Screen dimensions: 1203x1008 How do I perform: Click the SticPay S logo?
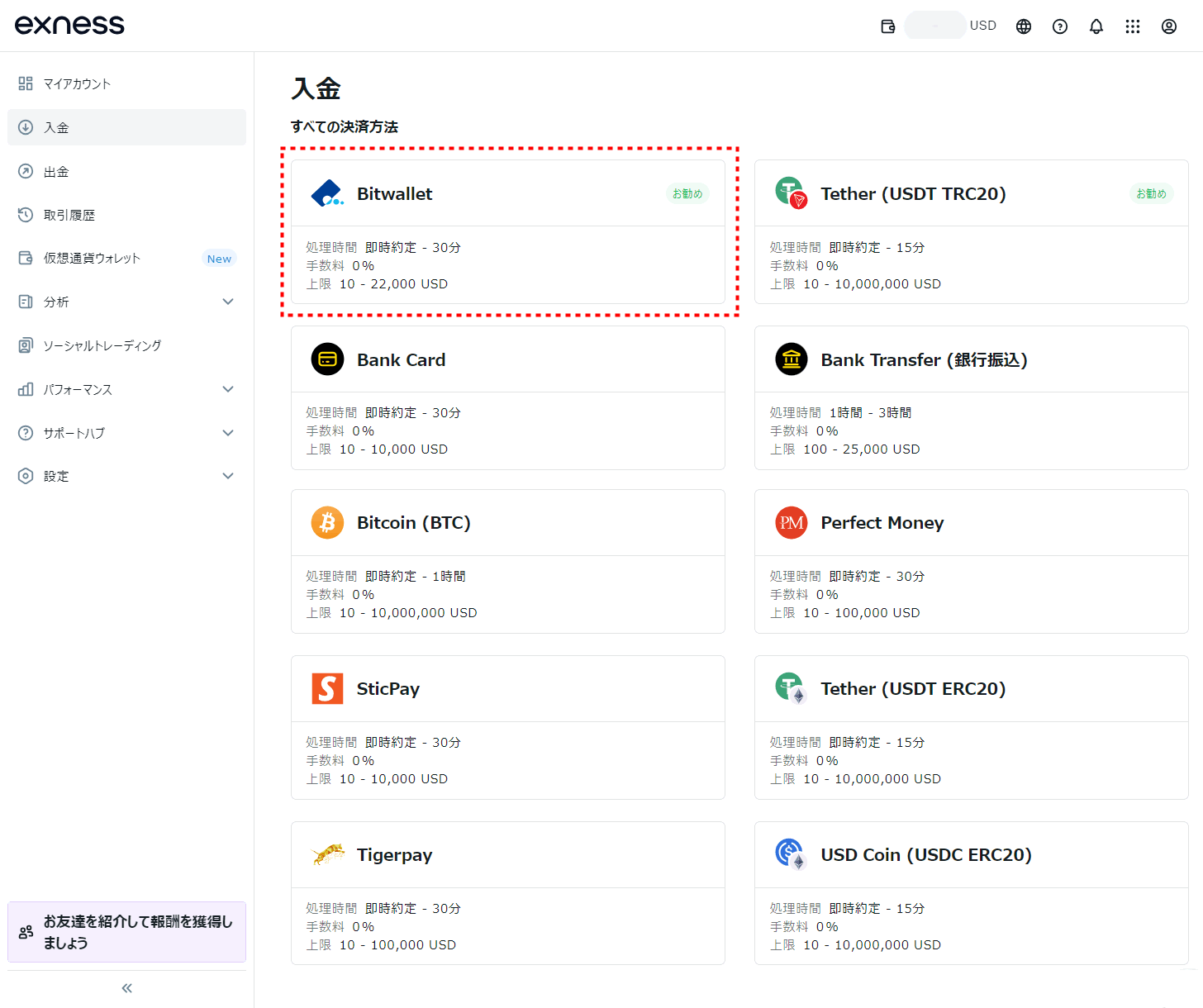(x=327, y=688)
